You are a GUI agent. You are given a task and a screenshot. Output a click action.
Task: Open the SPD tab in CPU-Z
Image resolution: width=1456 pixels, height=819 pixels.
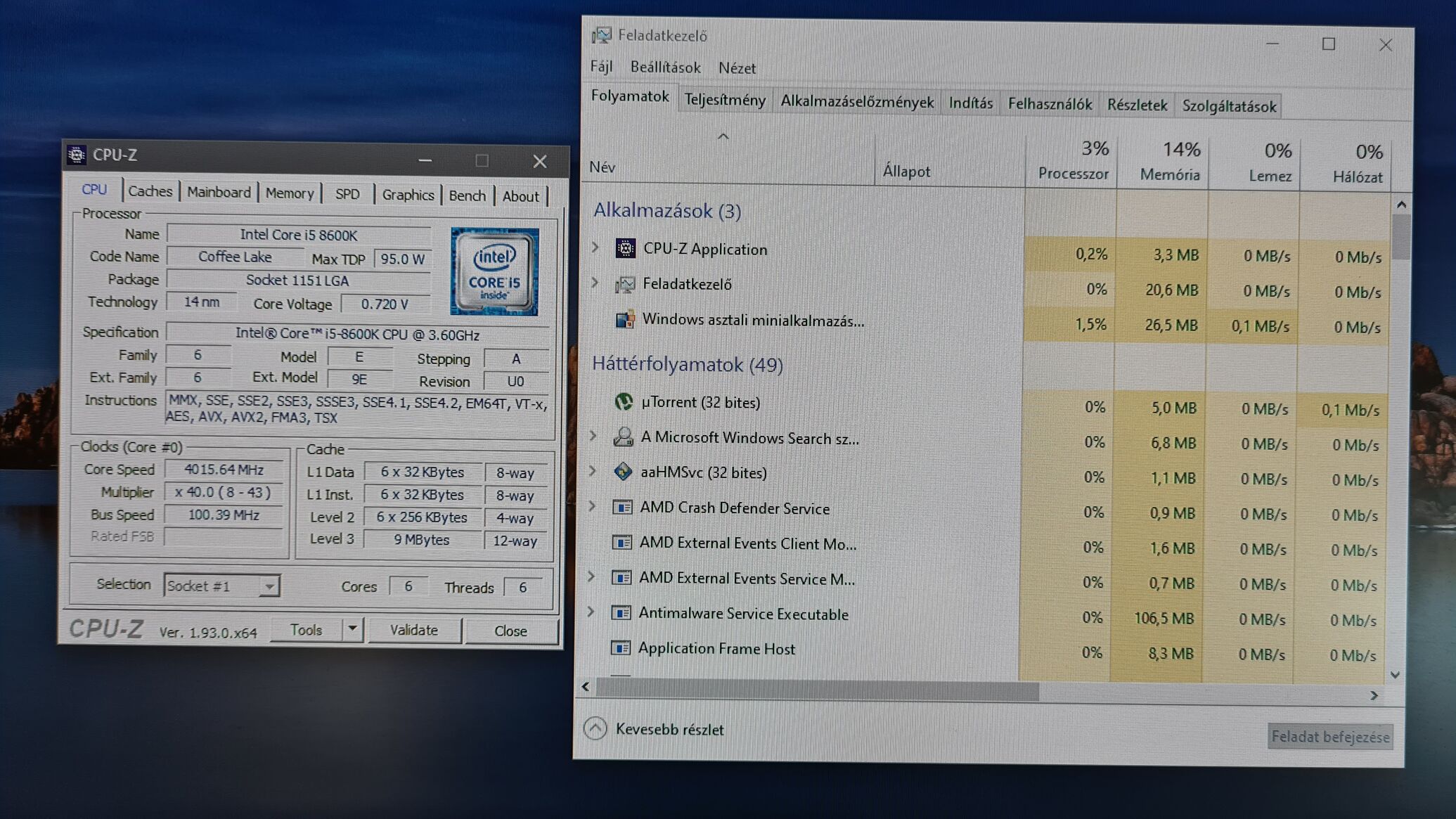pyautogui.click(x=347, y=194)
